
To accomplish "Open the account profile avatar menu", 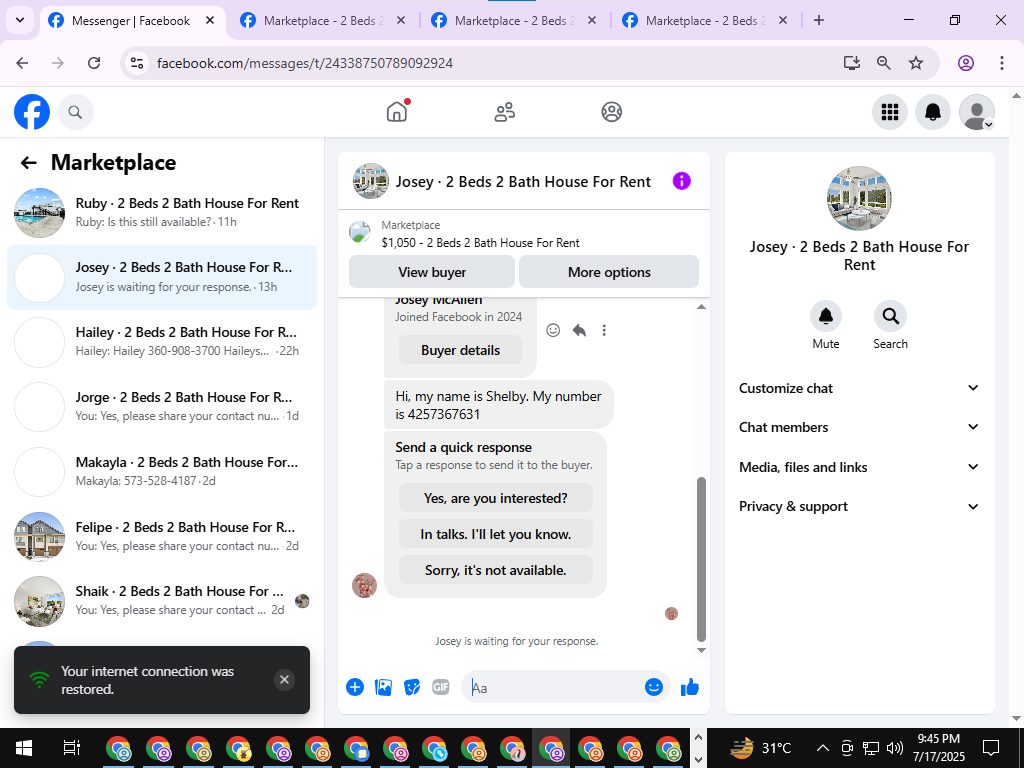I will pyautogui.click(x=976, y=112).
